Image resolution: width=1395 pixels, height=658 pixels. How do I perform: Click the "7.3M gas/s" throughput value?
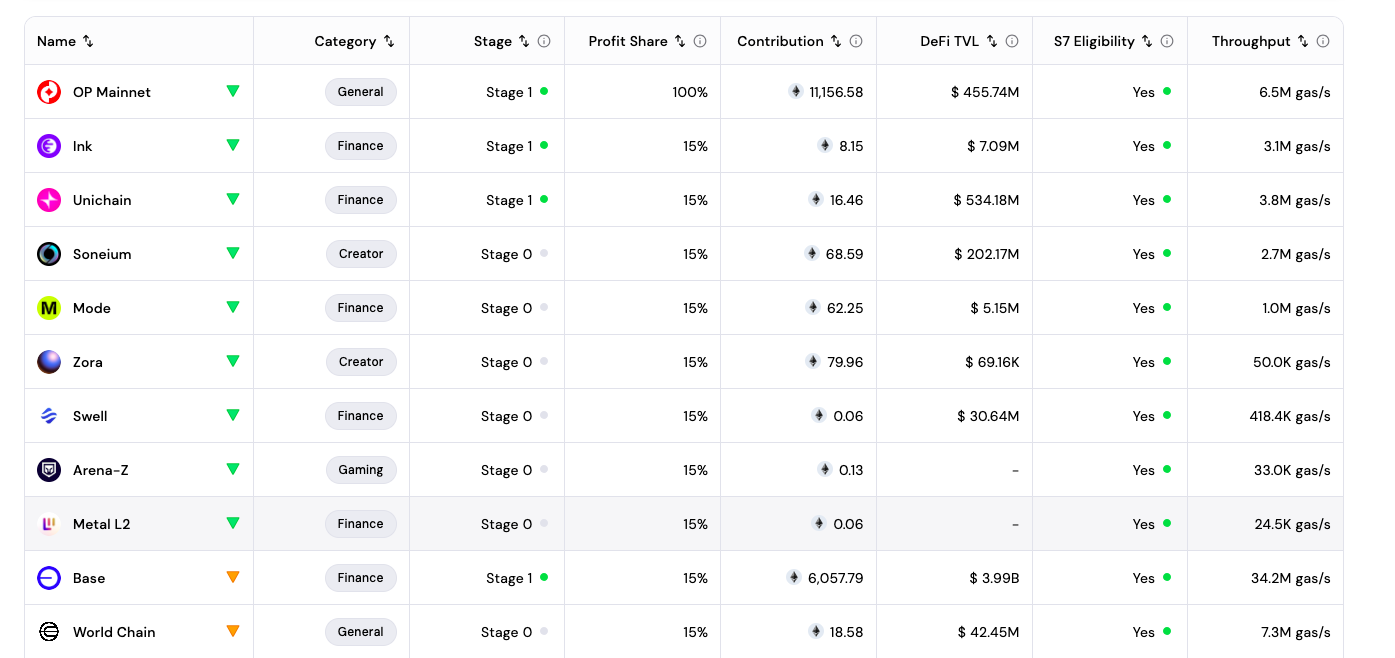[x=1293, y=632]
